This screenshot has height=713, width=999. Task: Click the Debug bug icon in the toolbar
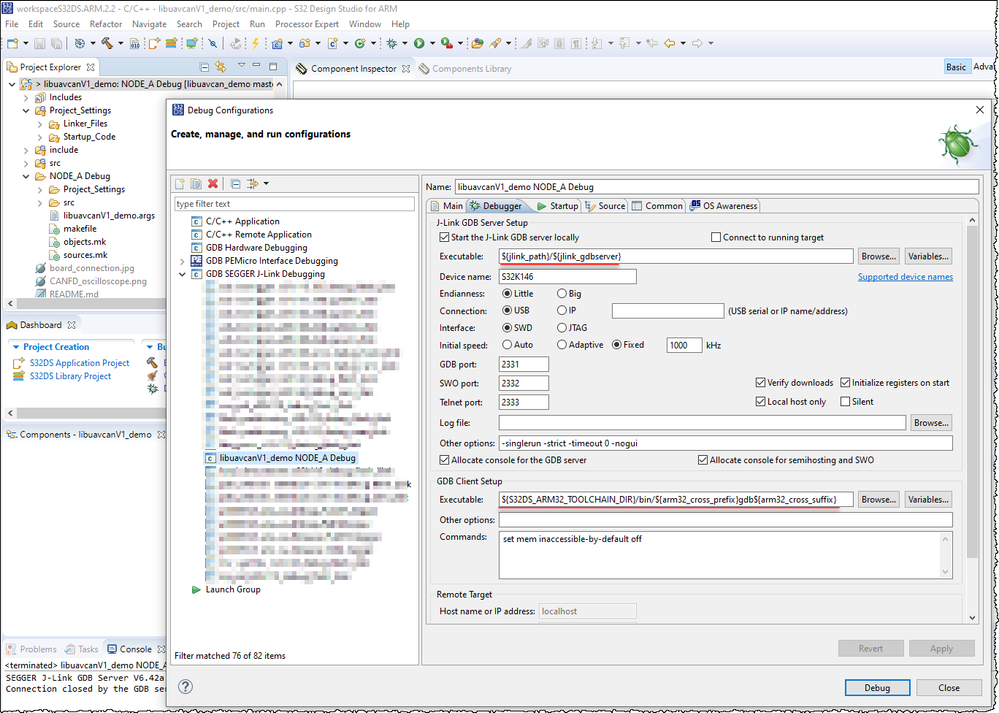(392, 43)
